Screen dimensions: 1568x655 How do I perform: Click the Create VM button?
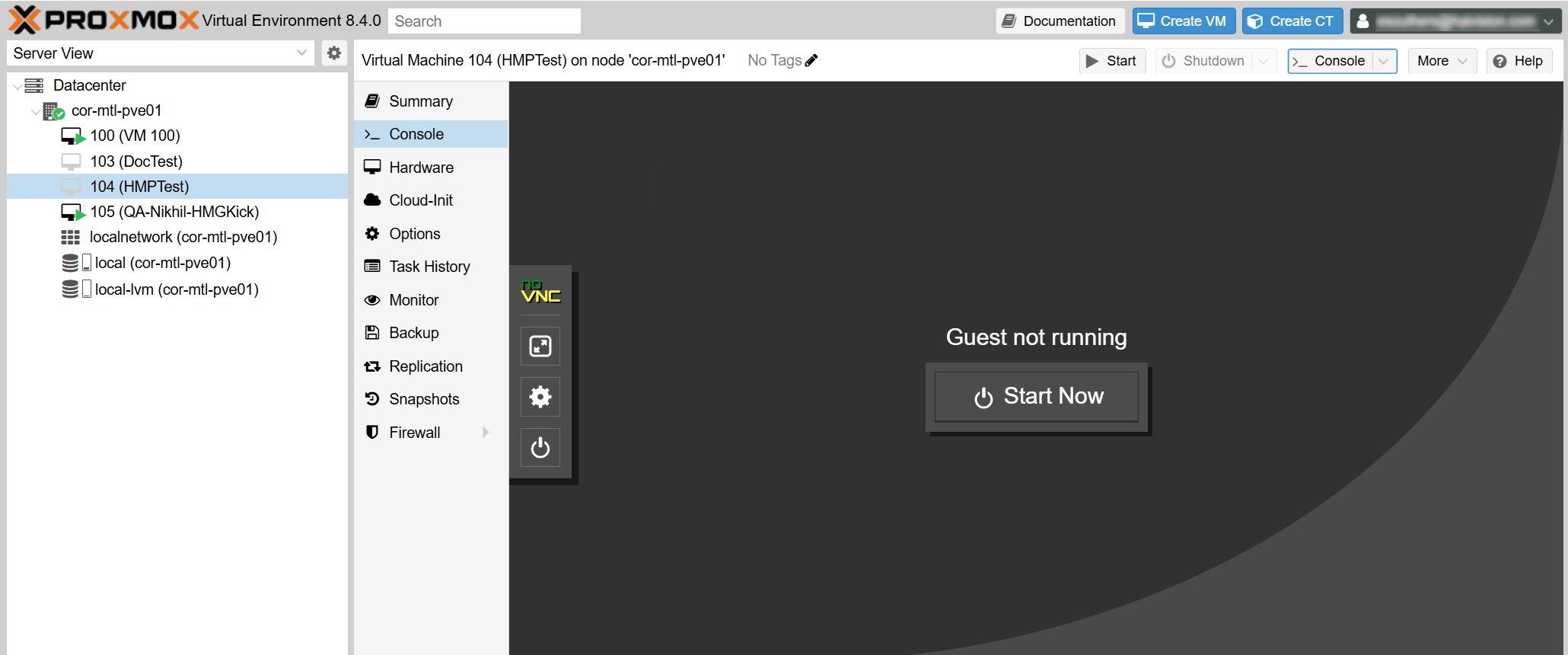(x=1182, y=21)
